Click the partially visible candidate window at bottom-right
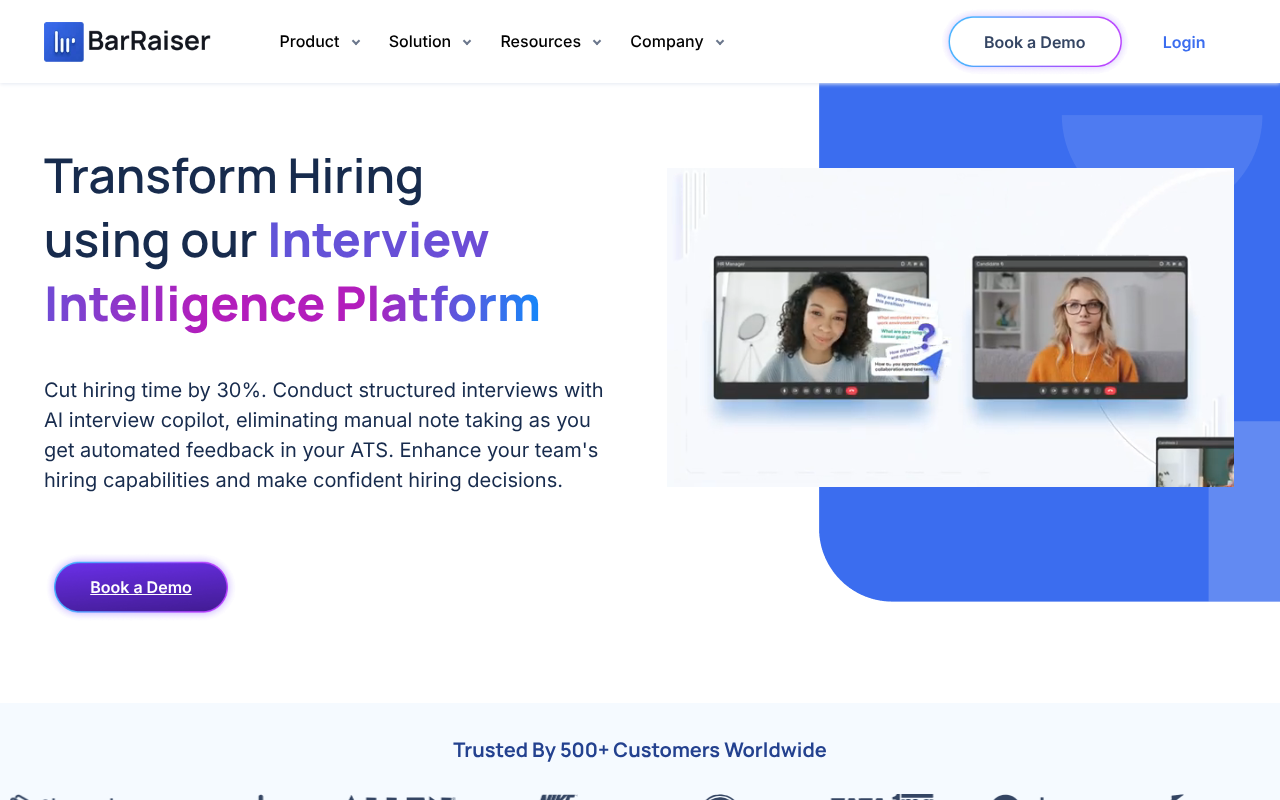 point(1194,464)
